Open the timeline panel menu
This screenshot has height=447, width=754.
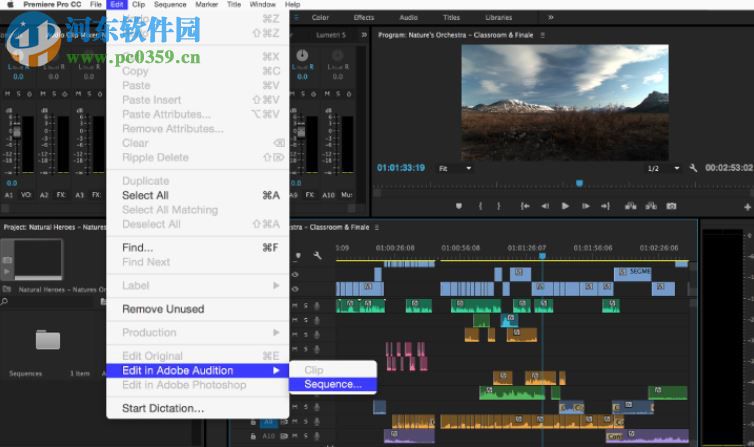click(377, 227)
